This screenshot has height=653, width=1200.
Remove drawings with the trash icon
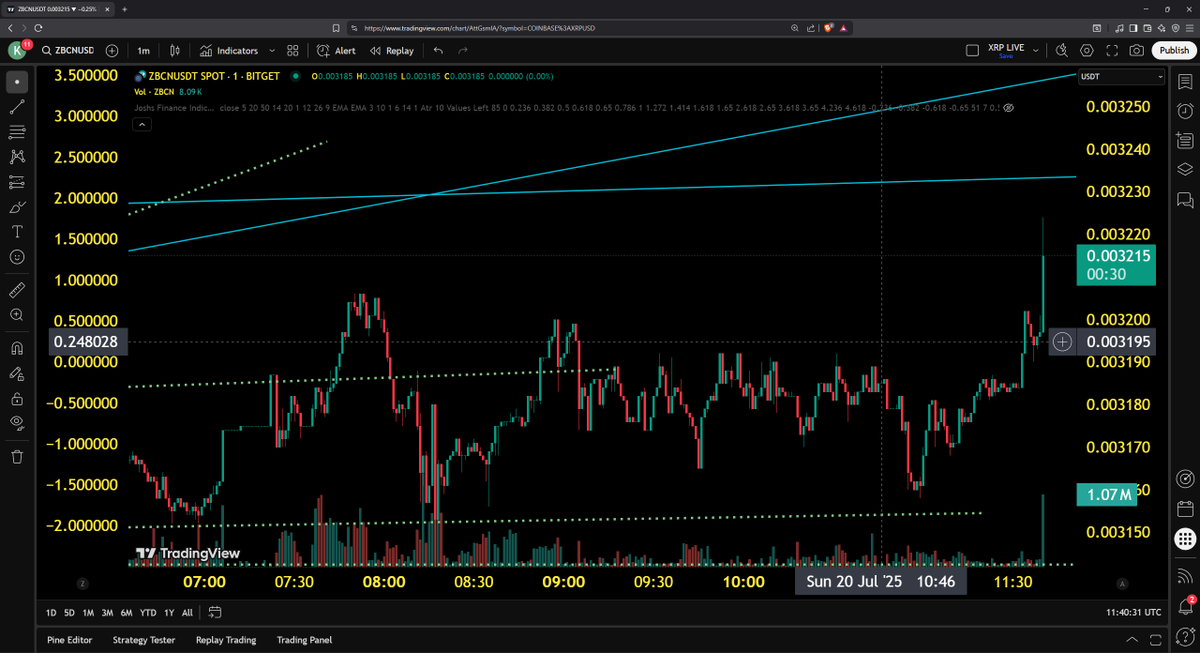(x=17, y=456)
